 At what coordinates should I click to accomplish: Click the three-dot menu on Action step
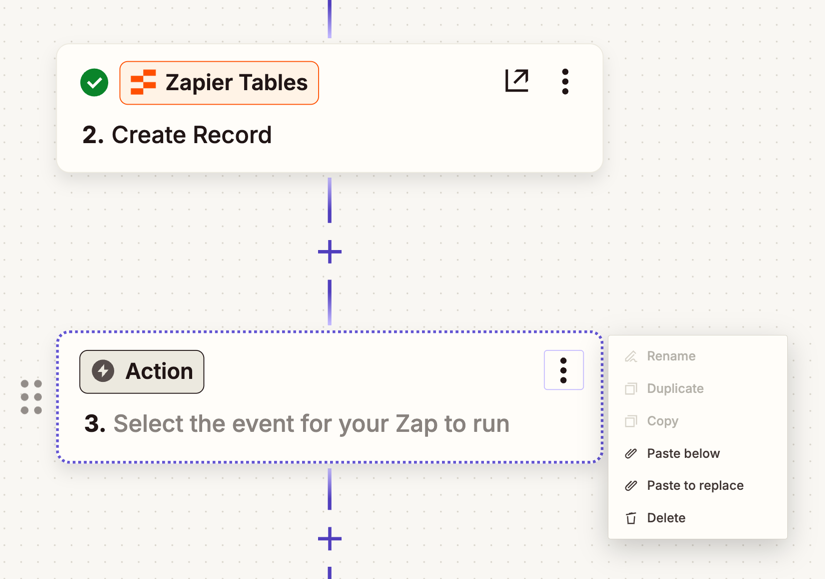(564, 370)
